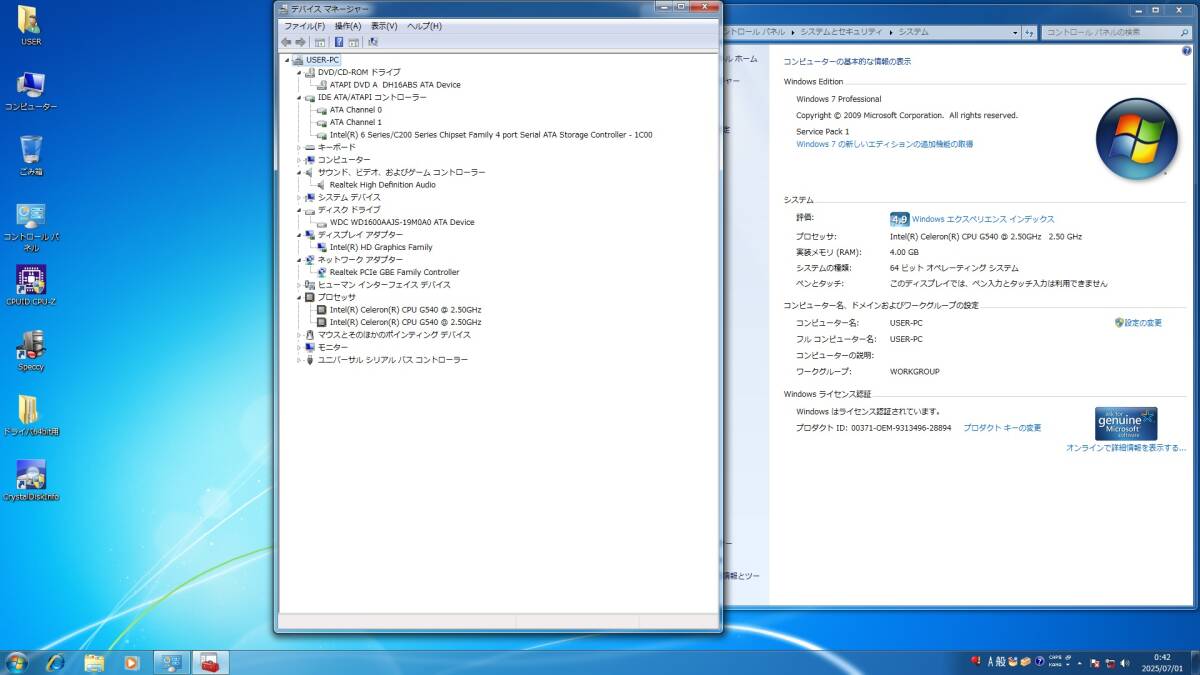This screenshot has height=675, width=1200.
Task: Click the システム breadcrumb in address bar
Action: tap(913, 32)
